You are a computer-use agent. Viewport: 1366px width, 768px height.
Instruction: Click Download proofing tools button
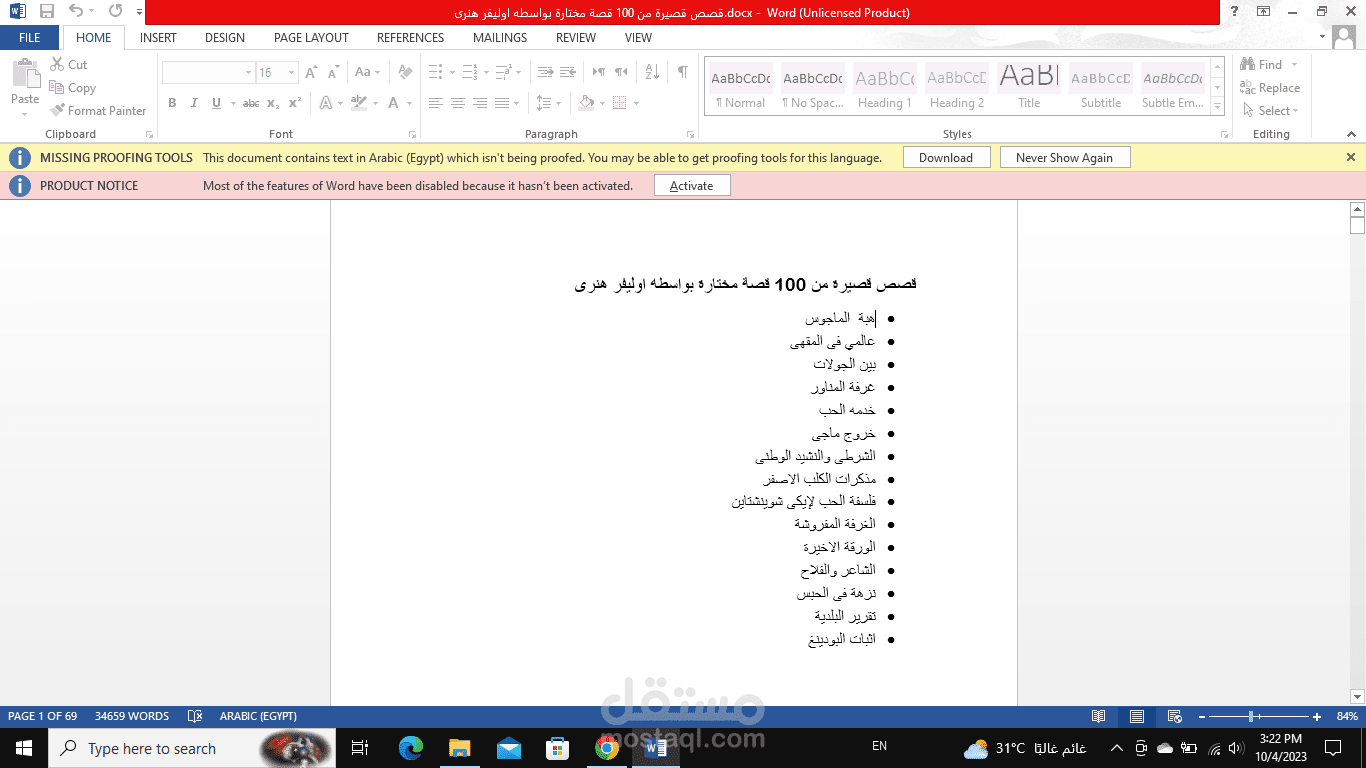click(946, 158)
